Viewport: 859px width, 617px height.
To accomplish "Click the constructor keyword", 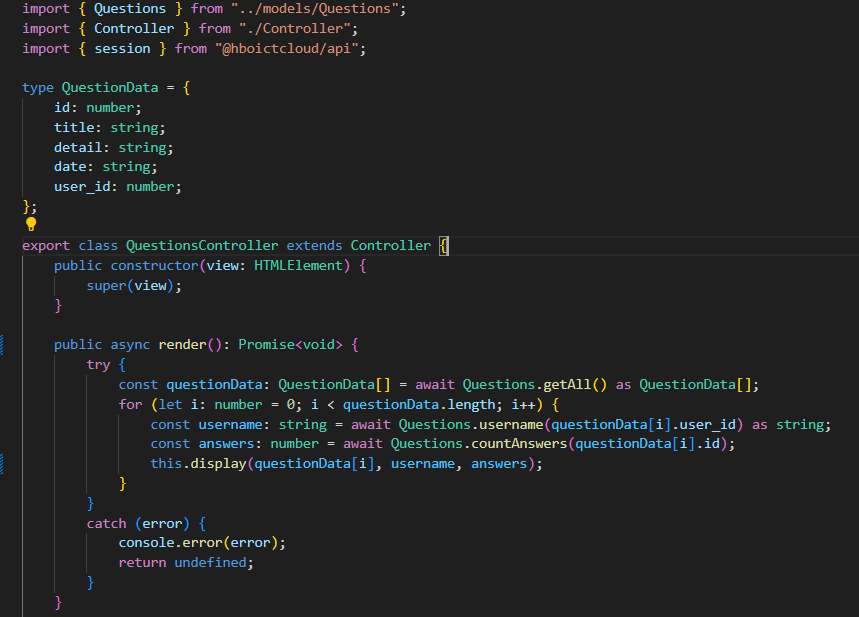I will point(154,265).
